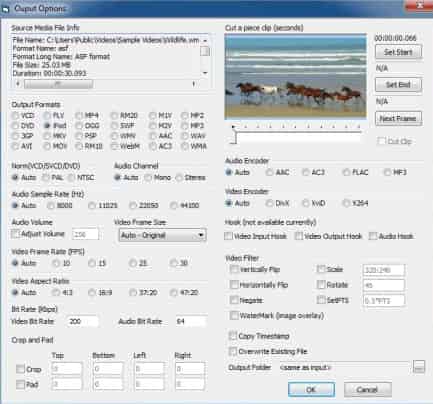The image size is (433, 404).
Task: Toggle Overwrite Existing File checkbox
Action: click(233, 351)
